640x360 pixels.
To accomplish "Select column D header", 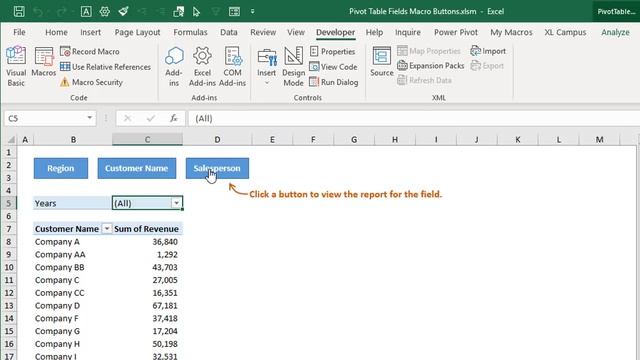I will point(217,140).
